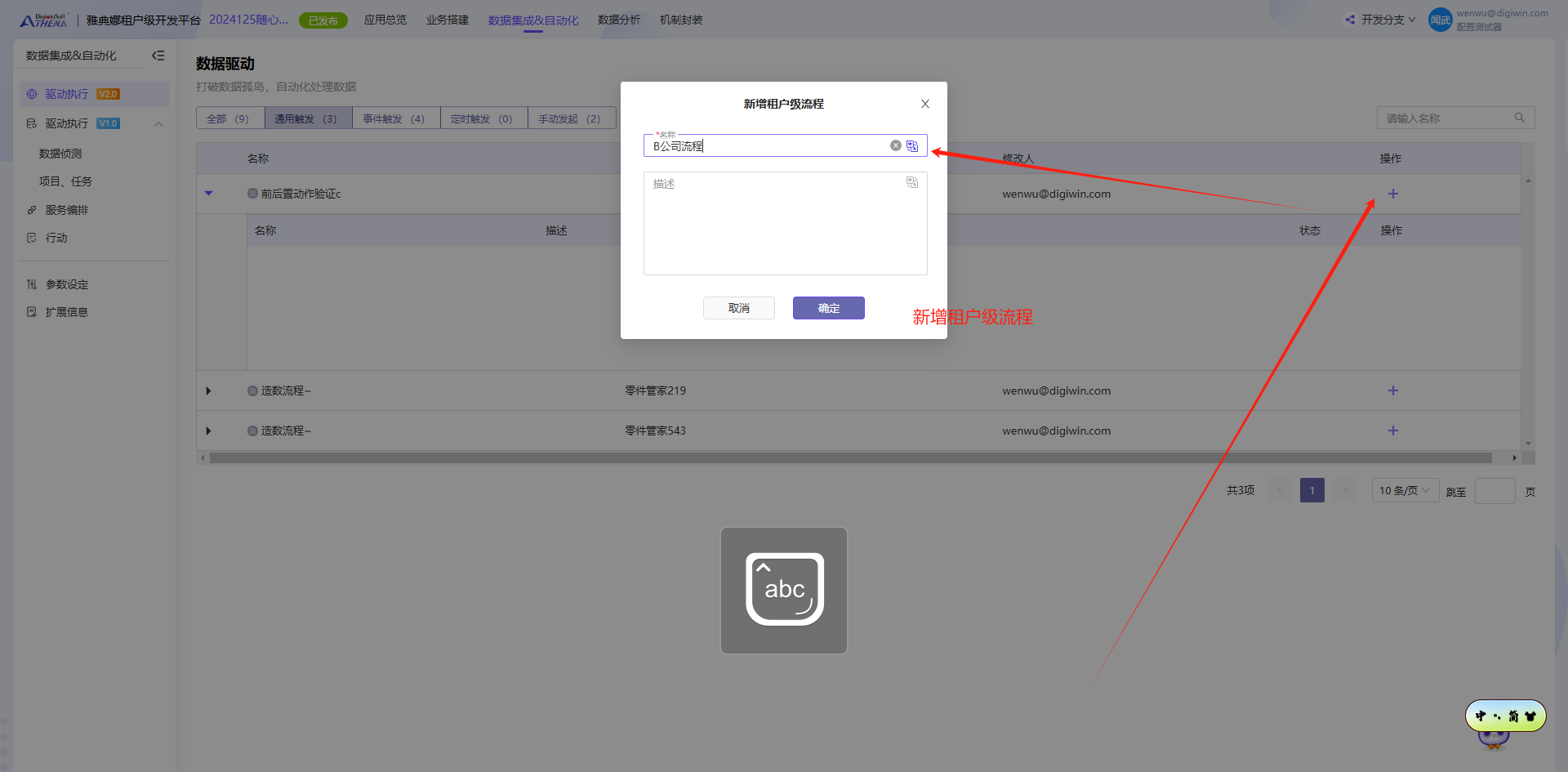Screen dimensions: 1568x772
Task: Click the IME shirt skin icon
Action: pyautogui.click(x=1530, y=716)
